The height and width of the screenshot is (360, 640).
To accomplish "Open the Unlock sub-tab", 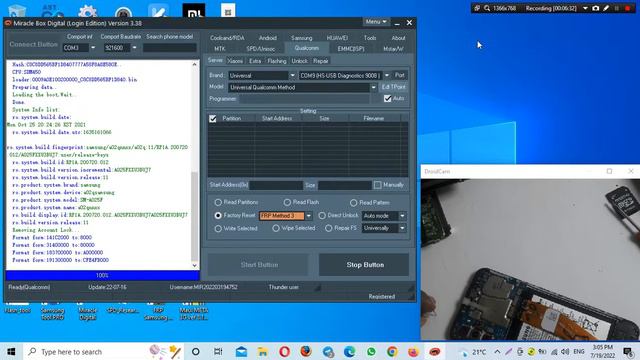I will (x=299, y=61).
